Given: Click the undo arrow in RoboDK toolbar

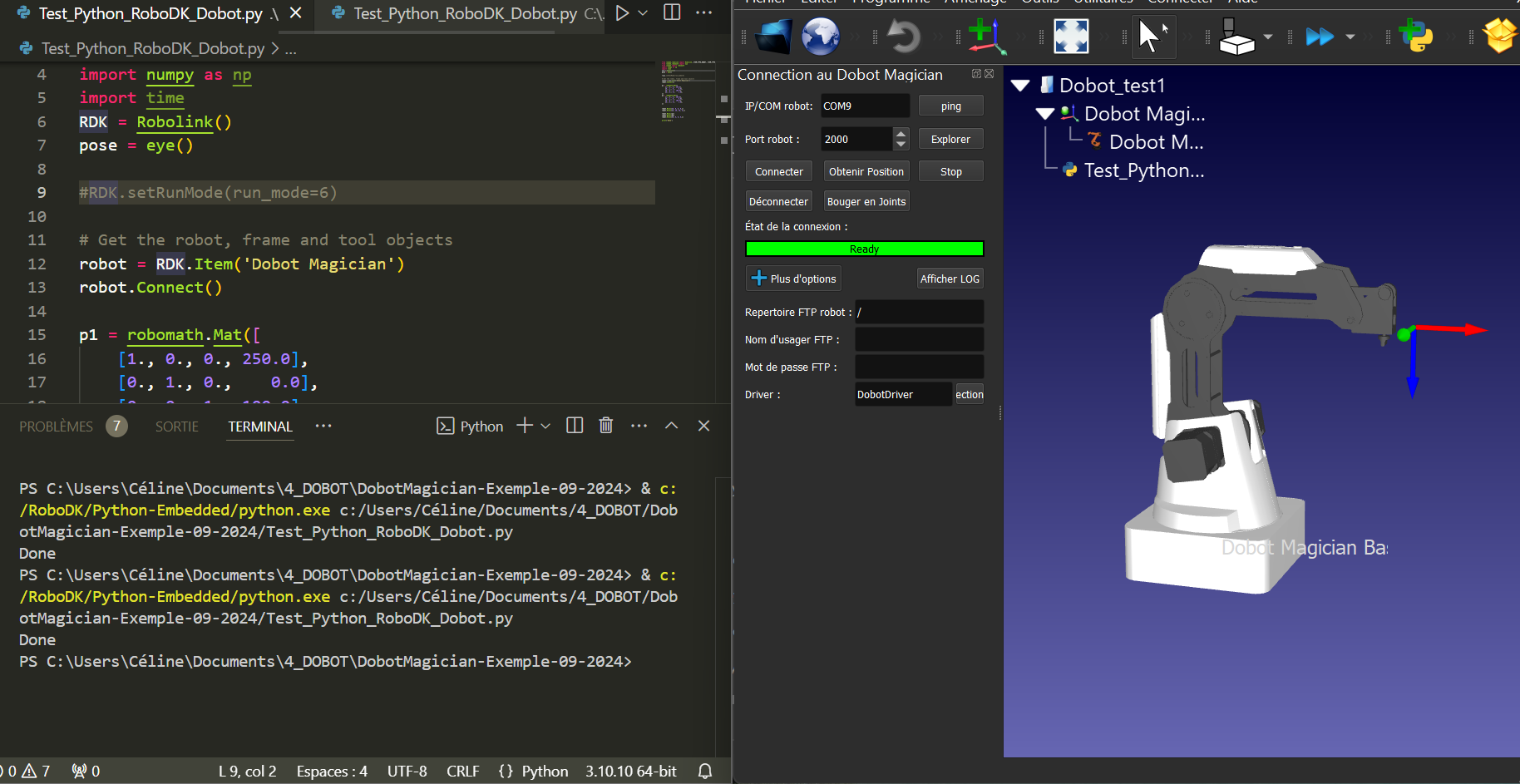Looking at the screenshot, I should [x=903, y=37].
